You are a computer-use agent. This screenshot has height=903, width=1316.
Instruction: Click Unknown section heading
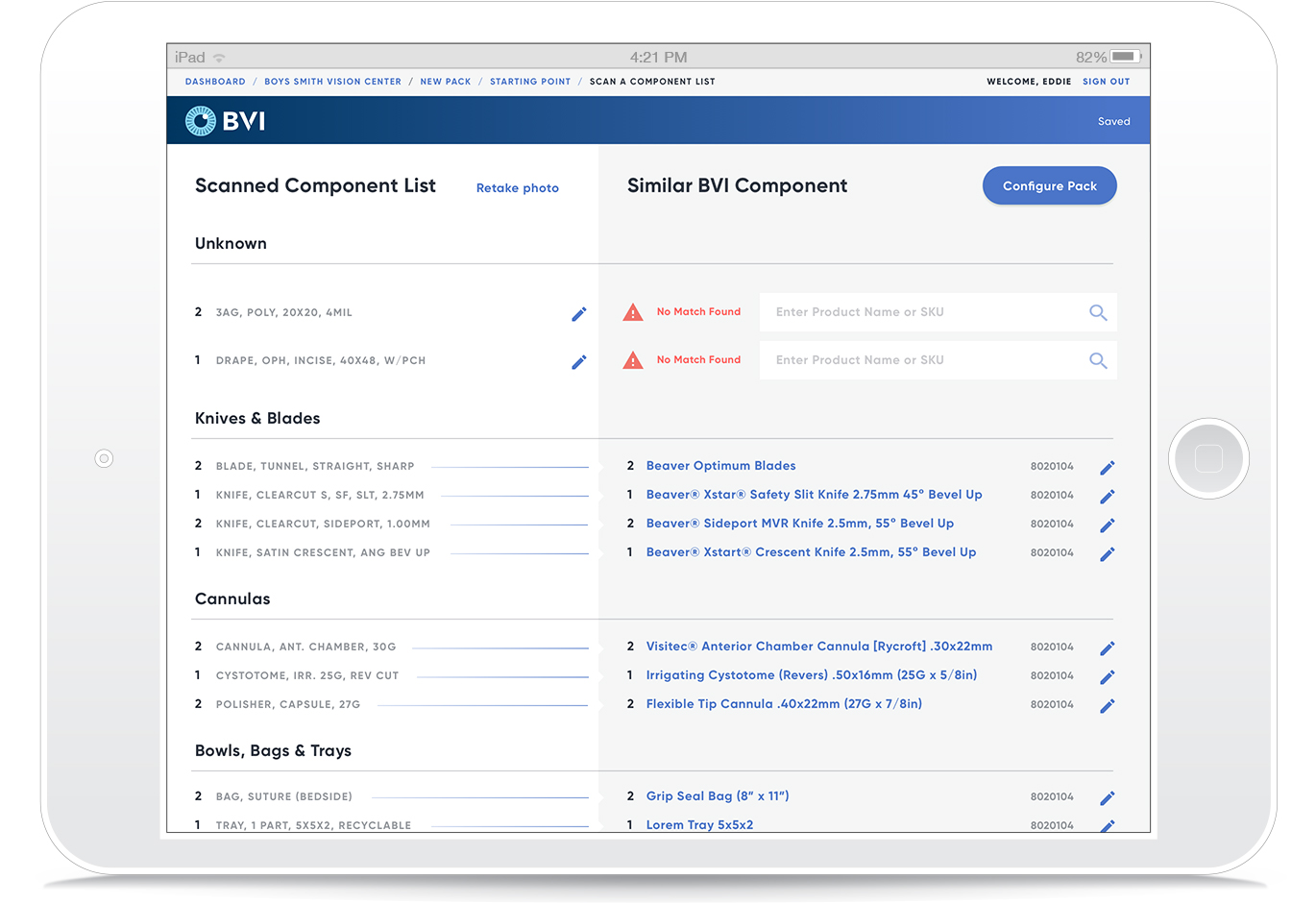231,244
